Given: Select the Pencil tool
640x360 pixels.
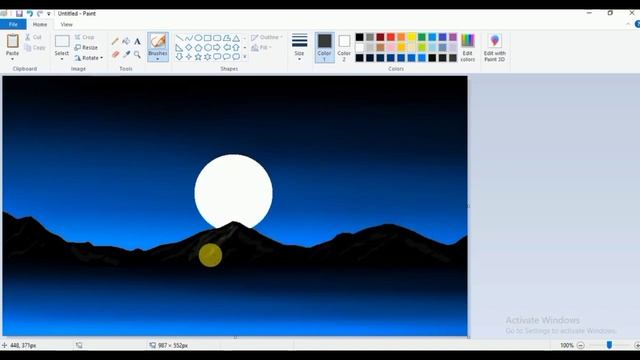Looking at the screenshot, I should coord(115,41).
